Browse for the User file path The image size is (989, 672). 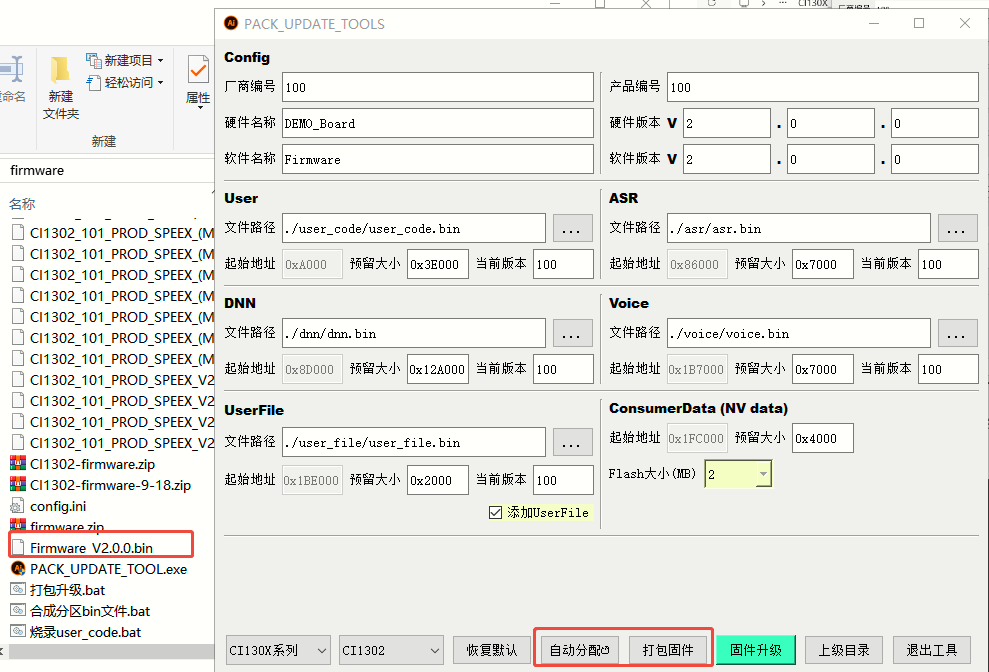[x=572, y=229]
